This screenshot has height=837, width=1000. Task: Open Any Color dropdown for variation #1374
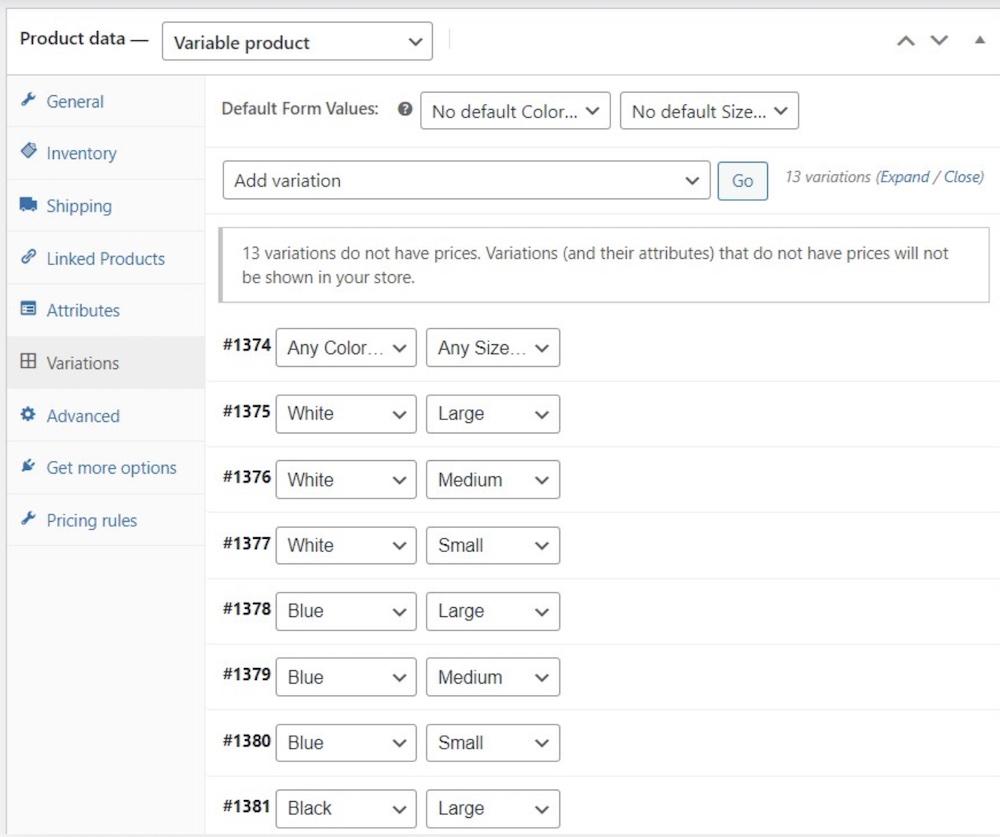pyautogui.click(x=346, y=348)
